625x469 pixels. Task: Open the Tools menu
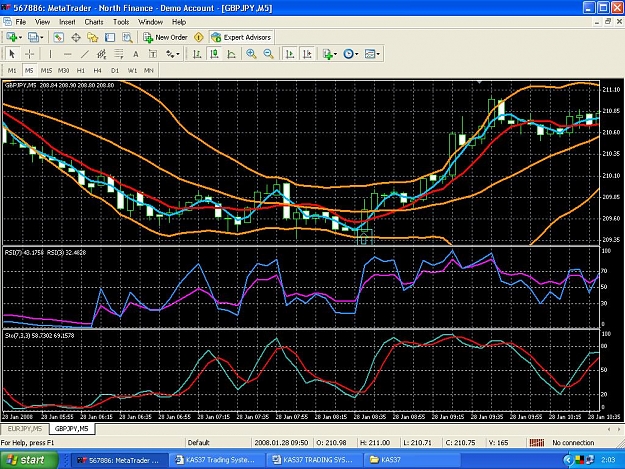[x=121, y=22]
